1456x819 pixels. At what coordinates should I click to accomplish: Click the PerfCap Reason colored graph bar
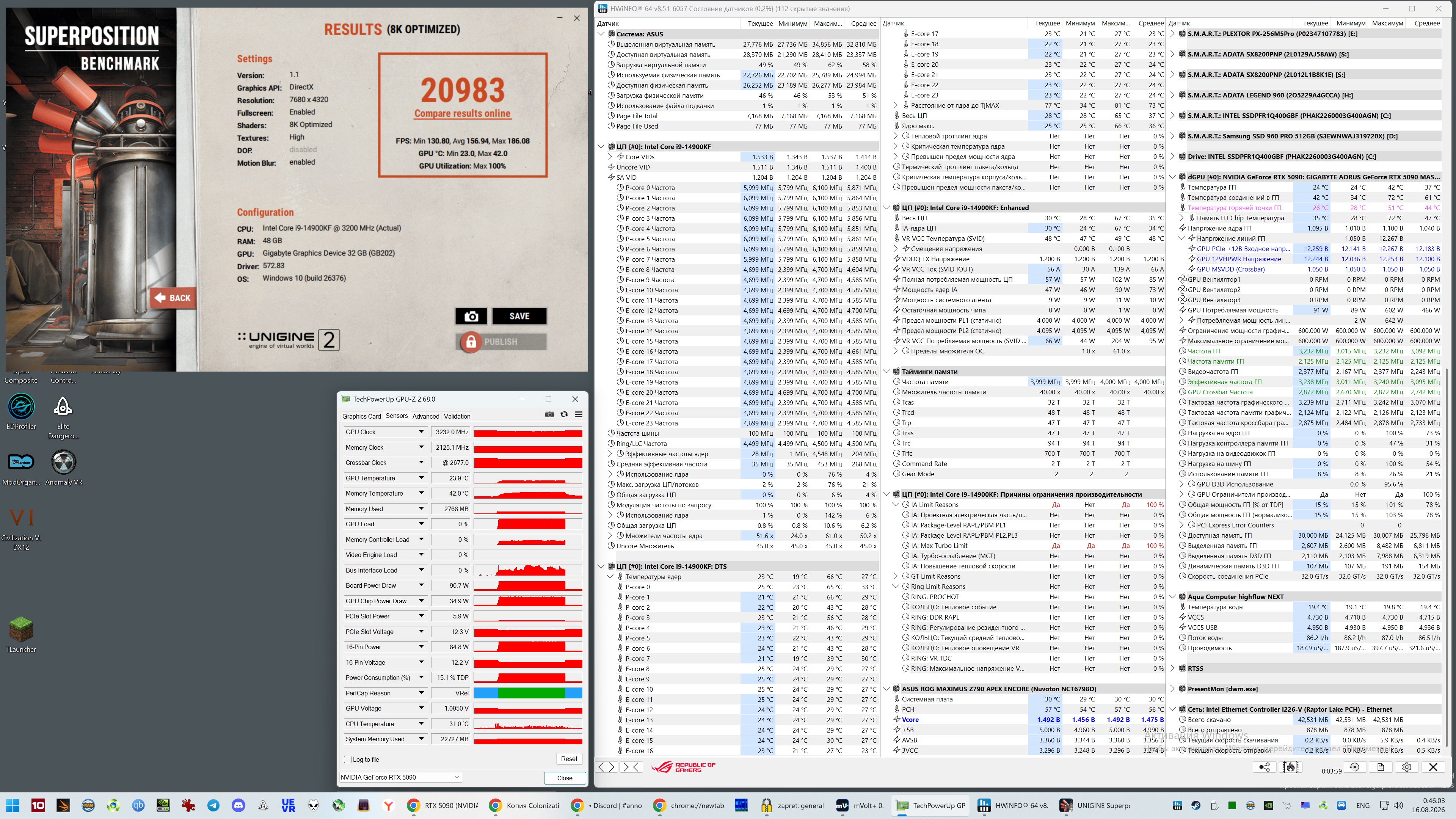coord(528,693)
